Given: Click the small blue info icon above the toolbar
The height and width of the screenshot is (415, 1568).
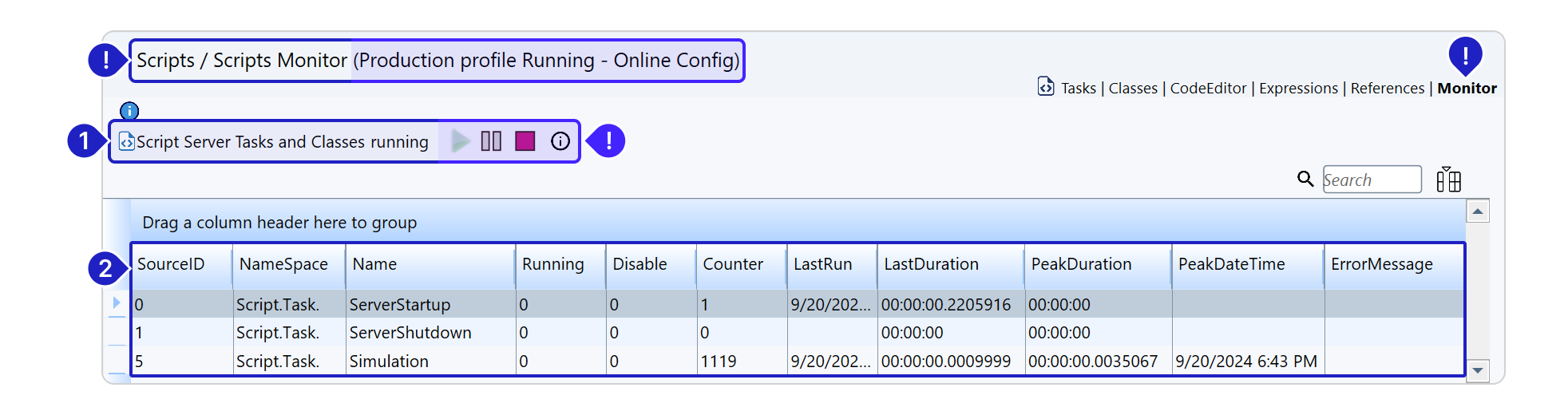Looking at the screenshot, I should (129, 111).
